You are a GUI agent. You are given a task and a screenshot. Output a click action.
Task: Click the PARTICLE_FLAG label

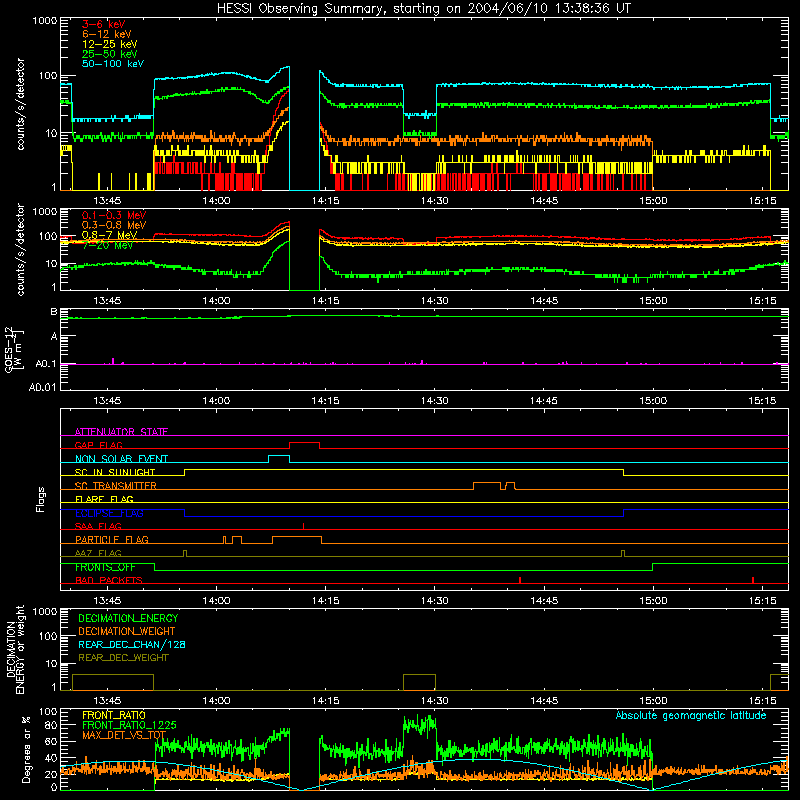tap(112, 539)
